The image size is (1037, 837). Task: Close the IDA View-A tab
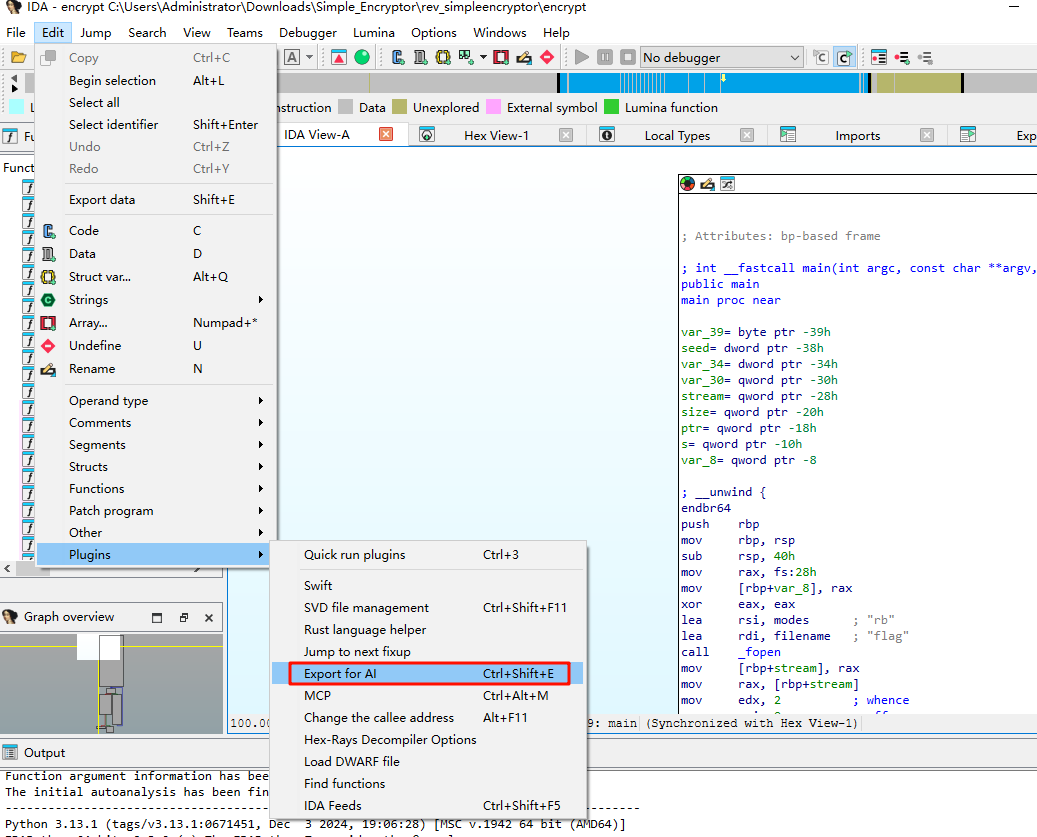tap(386, 135)
